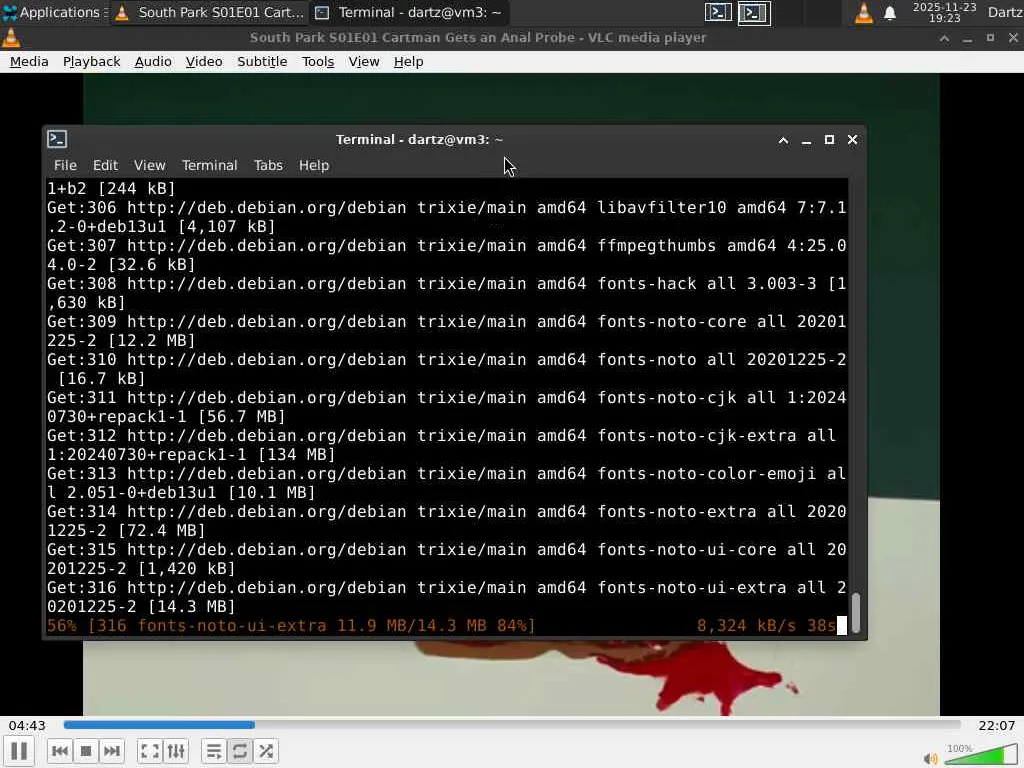The image size is (1024, 768).
Task: Click Terminal window title bar icon
Action: click(57, 139)
